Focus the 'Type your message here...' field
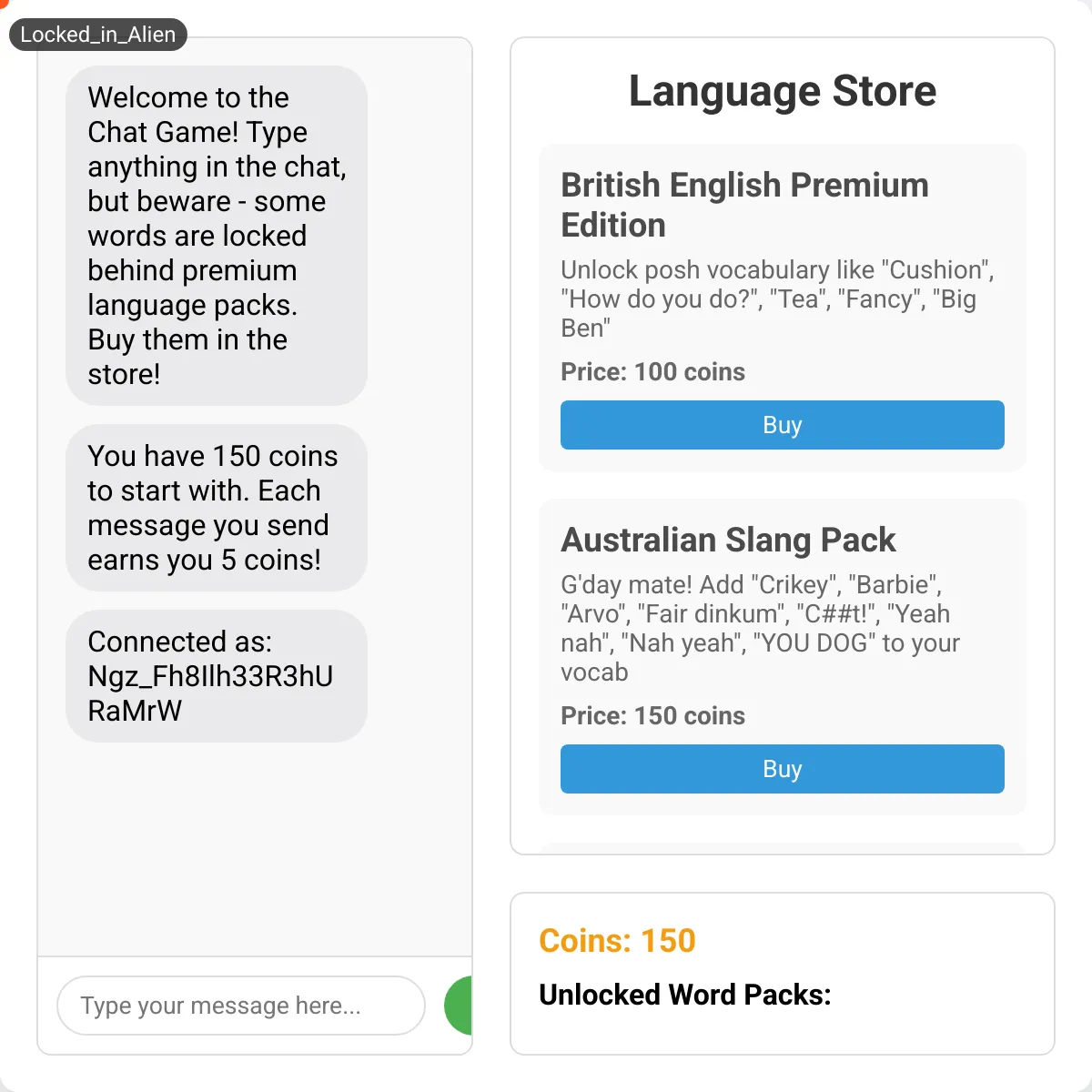Viewport: 1092px width, 1092px height. [241, 1006]
